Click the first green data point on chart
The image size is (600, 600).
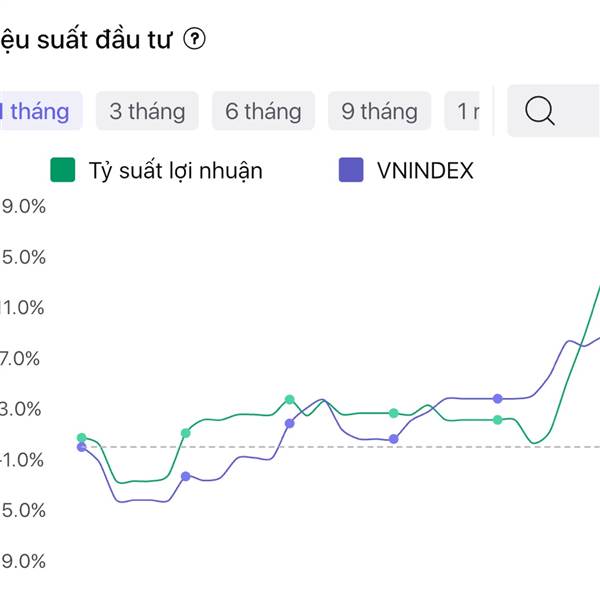[81, 438]
